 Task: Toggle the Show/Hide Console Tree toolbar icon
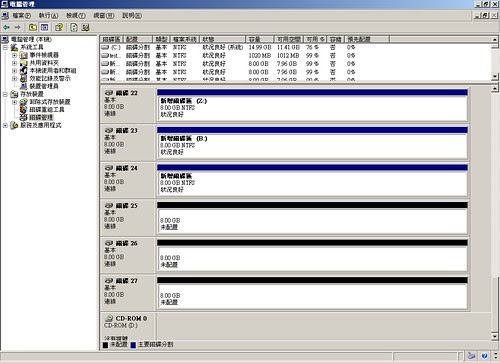point(44,27)
